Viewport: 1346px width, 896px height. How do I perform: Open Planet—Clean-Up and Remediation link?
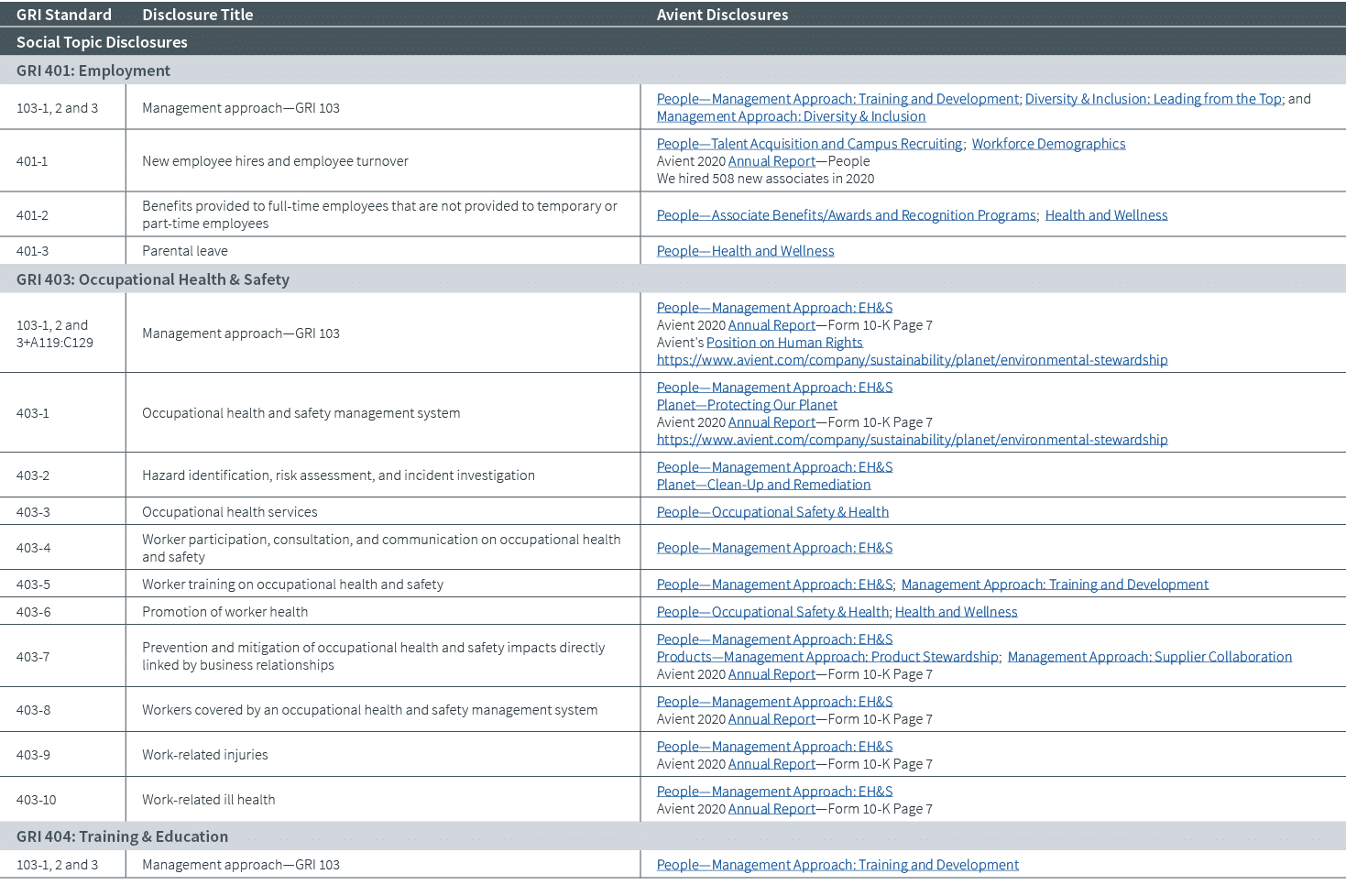(x=763, y=485)
